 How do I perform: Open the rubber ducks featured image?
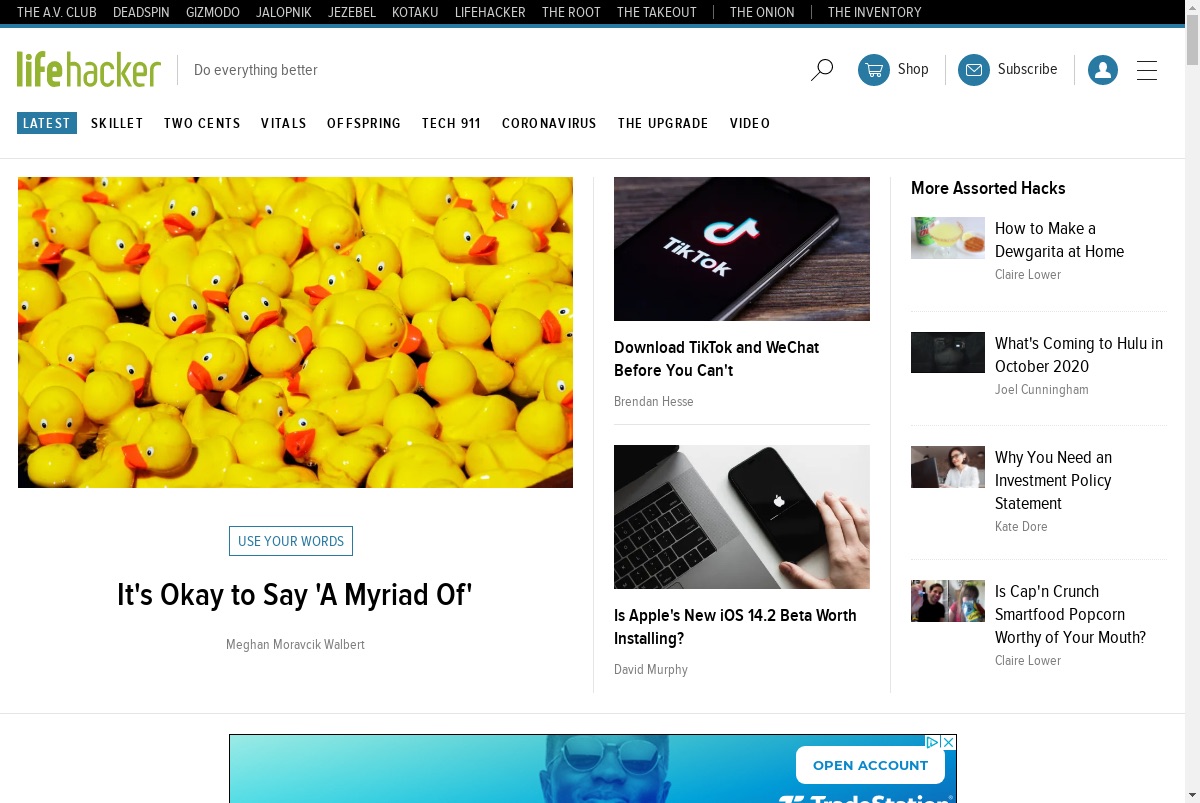coord(295,332)
